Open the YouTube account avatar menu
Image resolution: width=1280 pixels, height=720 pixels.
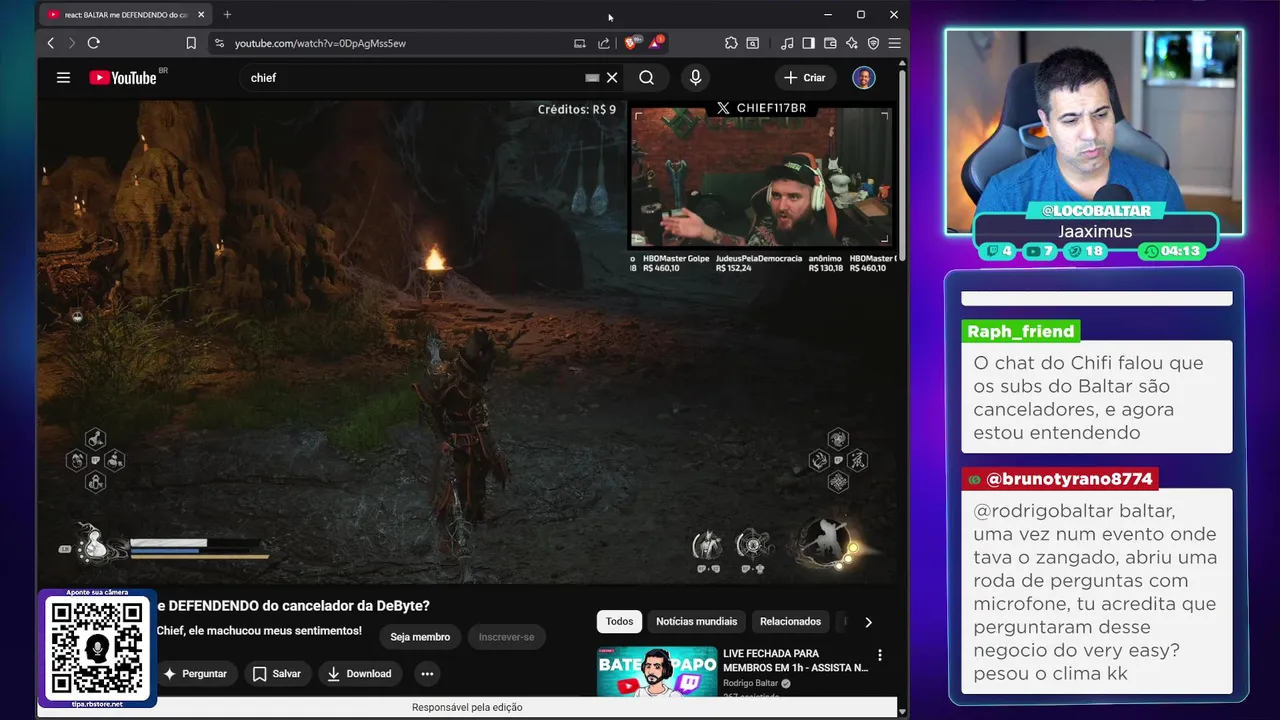[864, 77]
